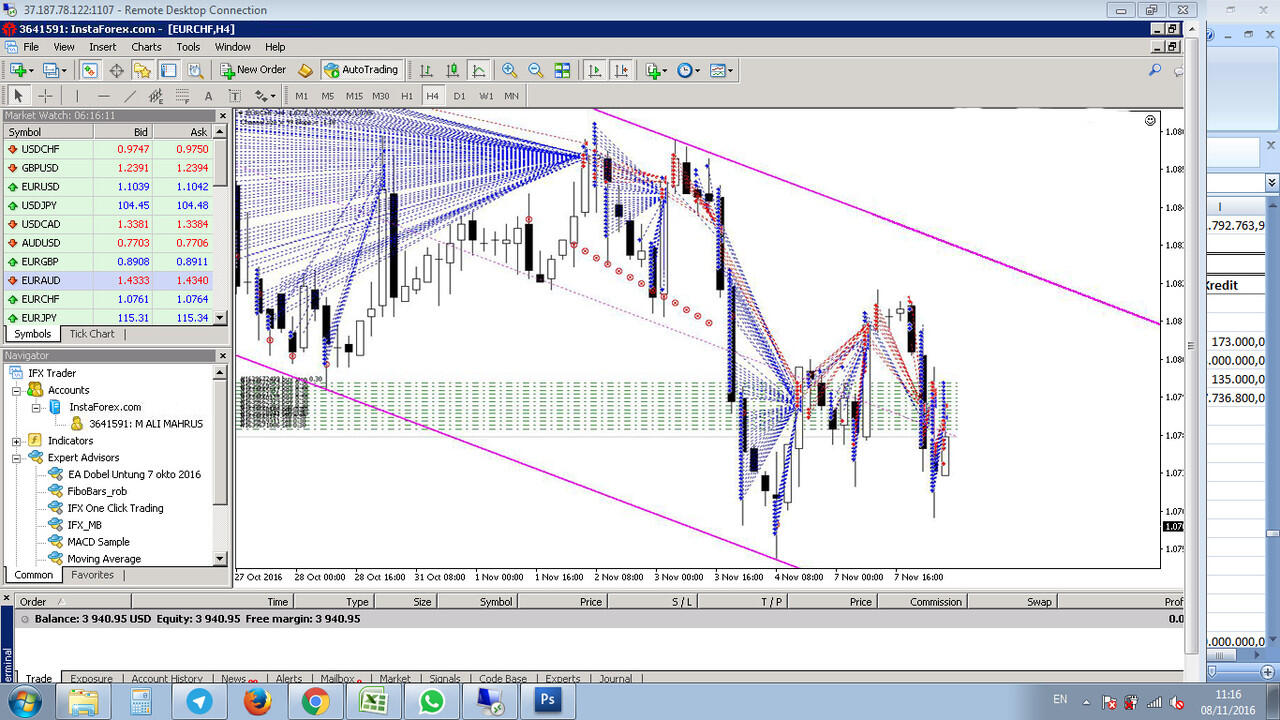Open the View menu

coord(64,47)
